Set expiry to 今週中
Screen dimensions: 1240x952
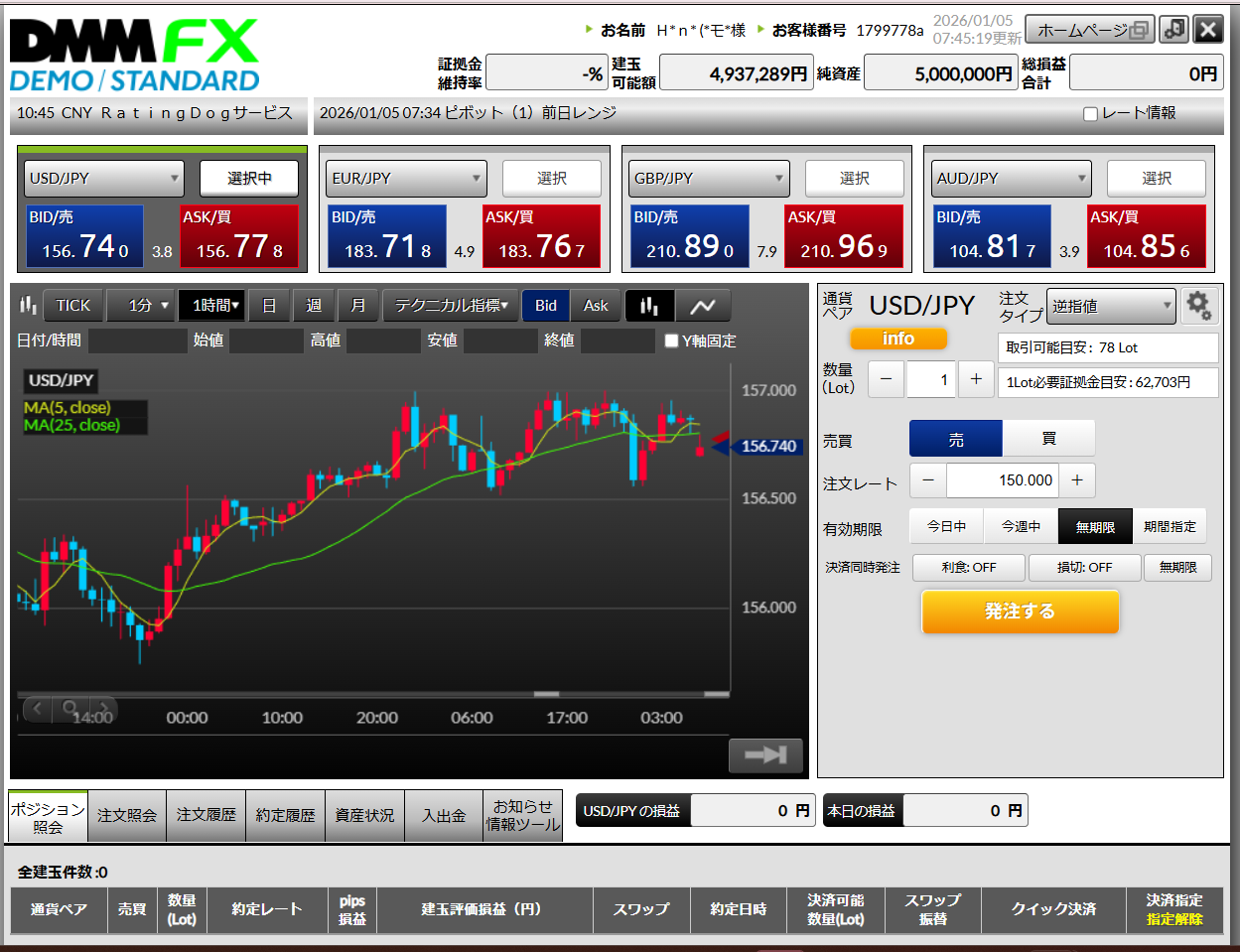click(x=1021, y=526)
